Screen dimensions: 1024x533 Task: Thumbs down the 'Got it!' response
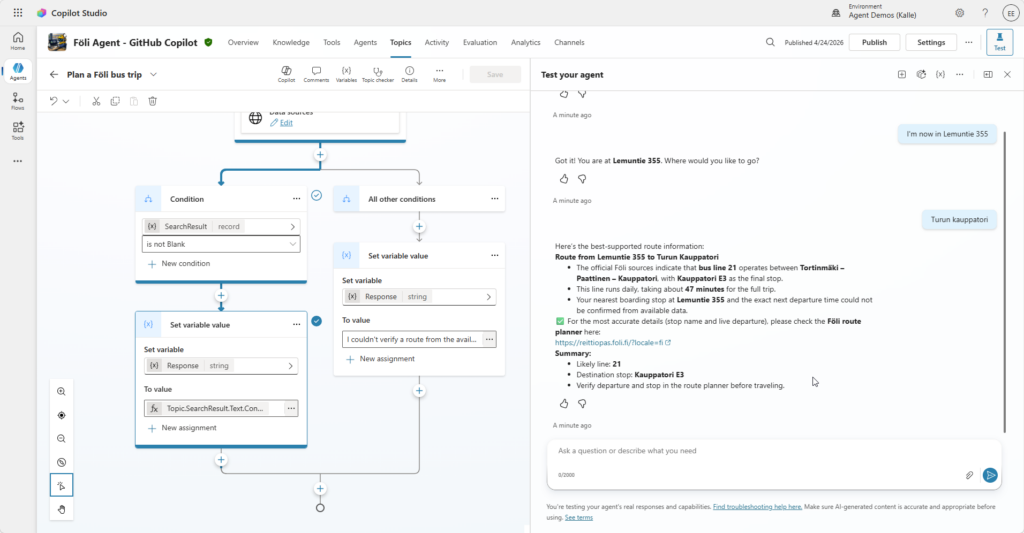(582, 179)
